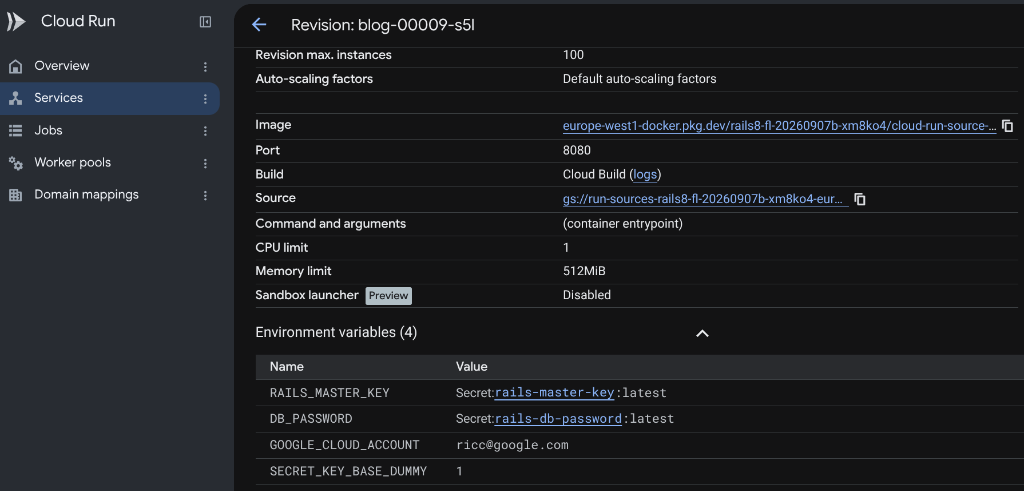Image resolution: width=1024 pixels, height=491 pixels.
Task: Open more options for Services
Action: [x=205, y=99]
